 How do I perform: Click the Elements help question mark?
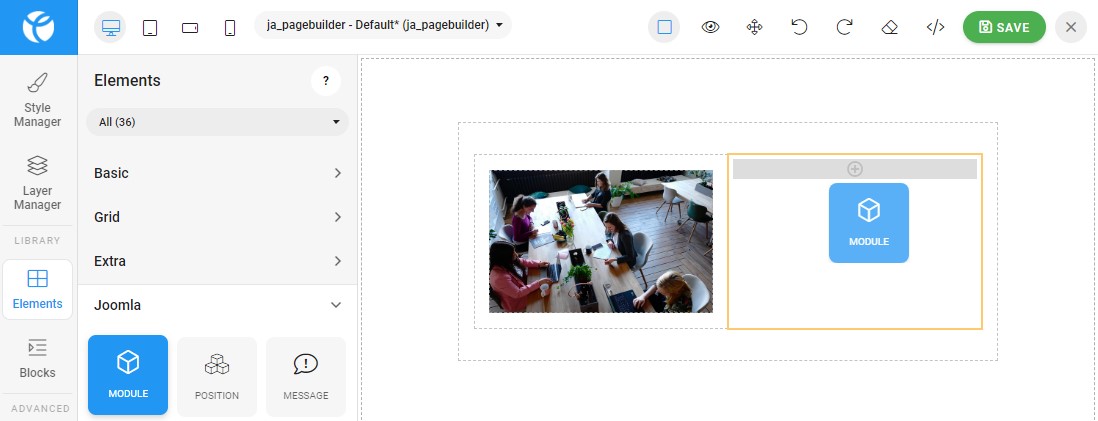point(326,81)
